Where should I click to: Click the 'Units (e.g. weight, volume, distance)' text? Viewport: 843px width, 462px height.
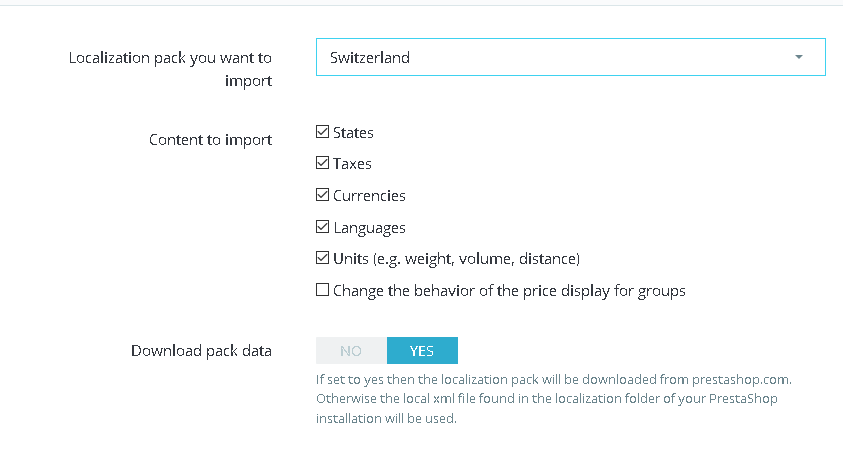[456, 258]
